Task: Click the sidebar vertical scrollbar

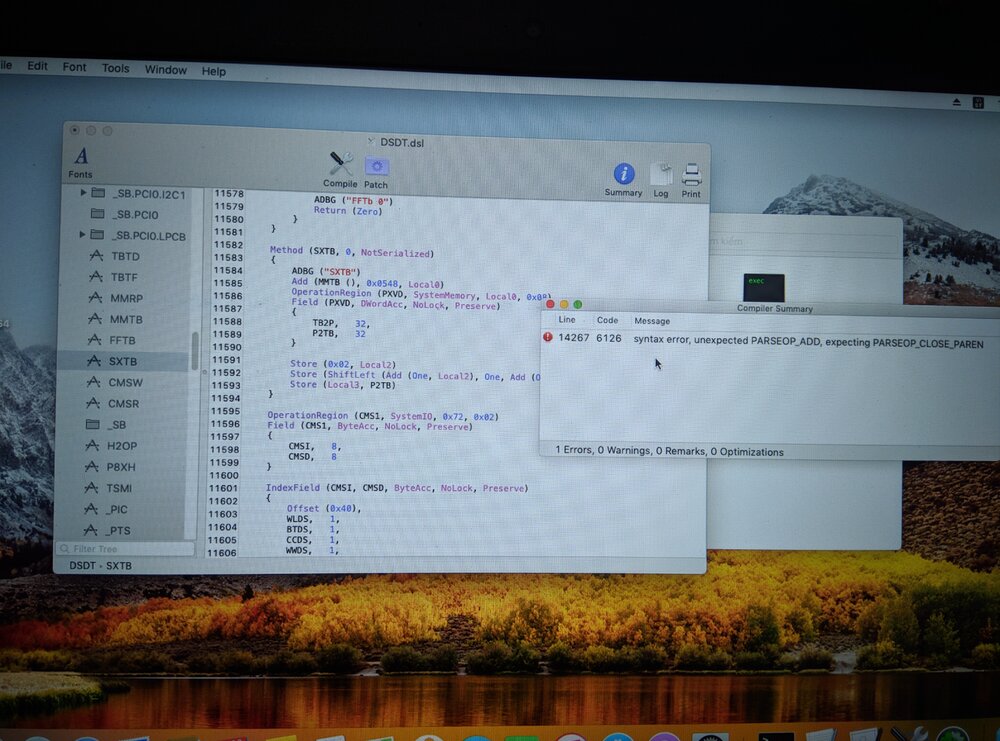Action: [x=195, y=350]
